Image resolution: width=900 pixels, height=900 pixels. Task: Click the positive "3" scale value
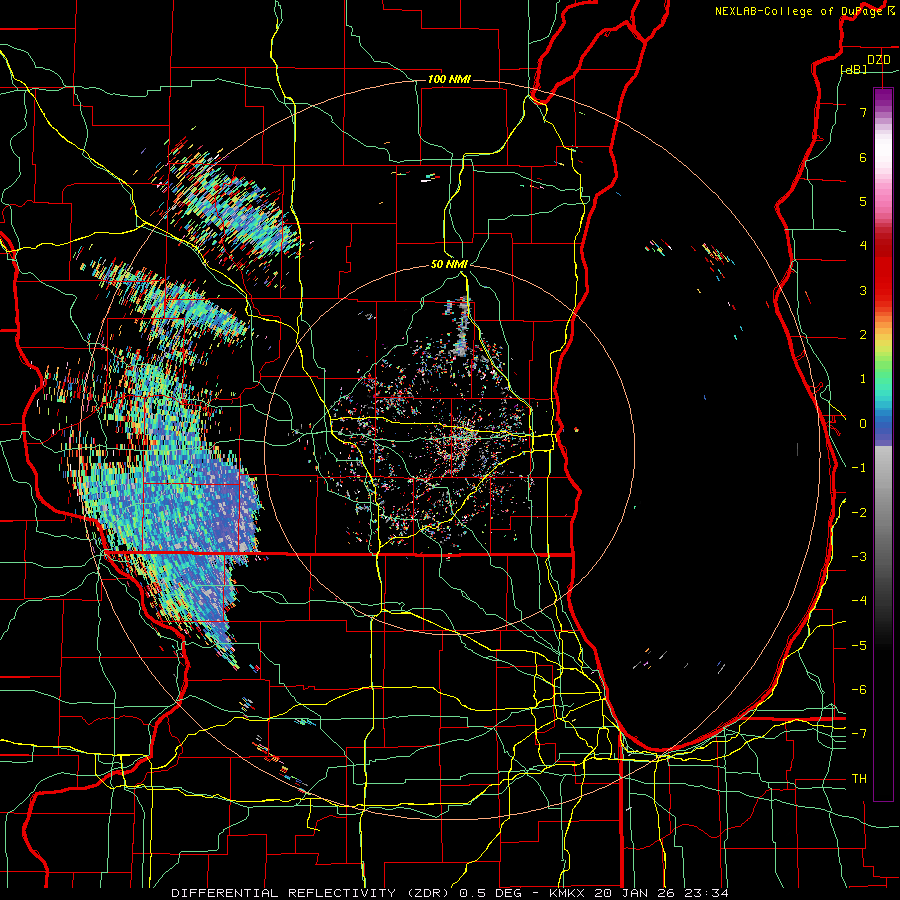tap(863, 290)
